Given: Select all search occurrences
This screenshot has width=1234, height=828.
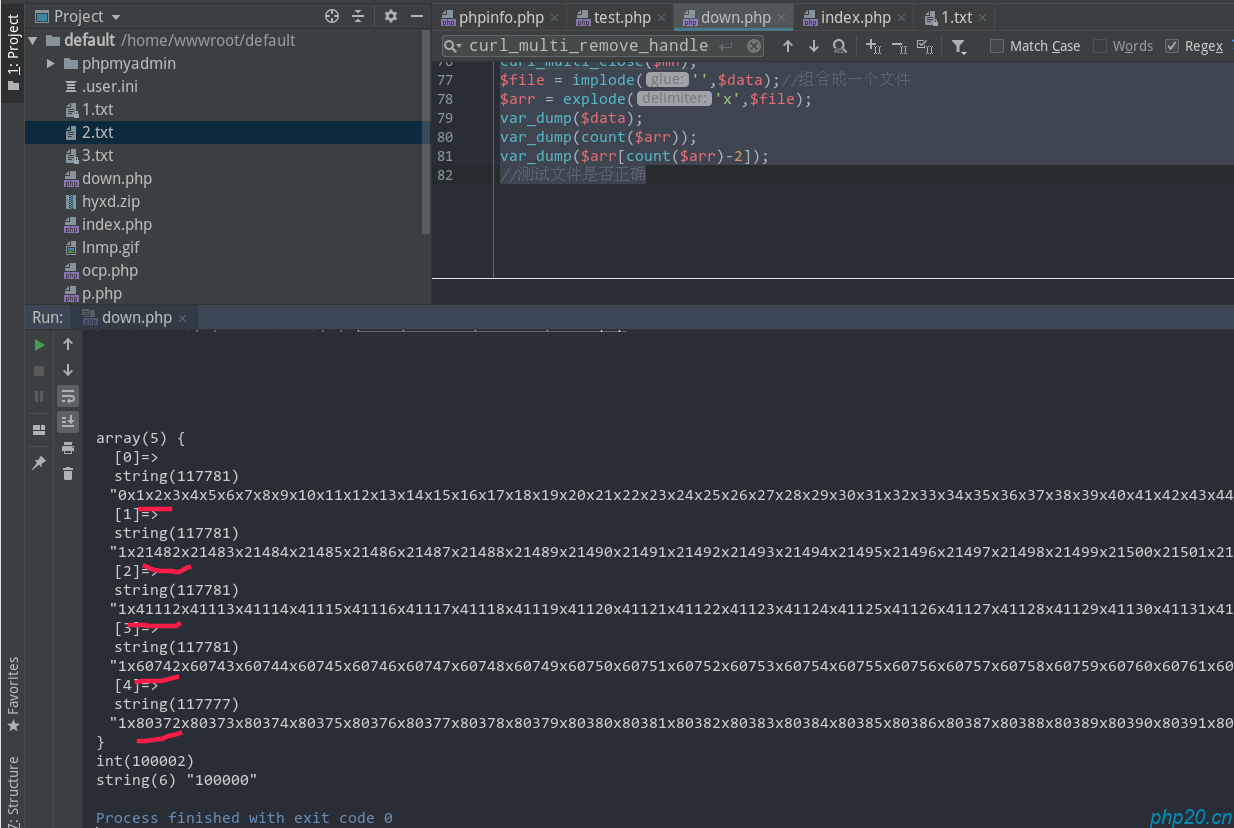Looking at the screenshot, I should point(925,46).
